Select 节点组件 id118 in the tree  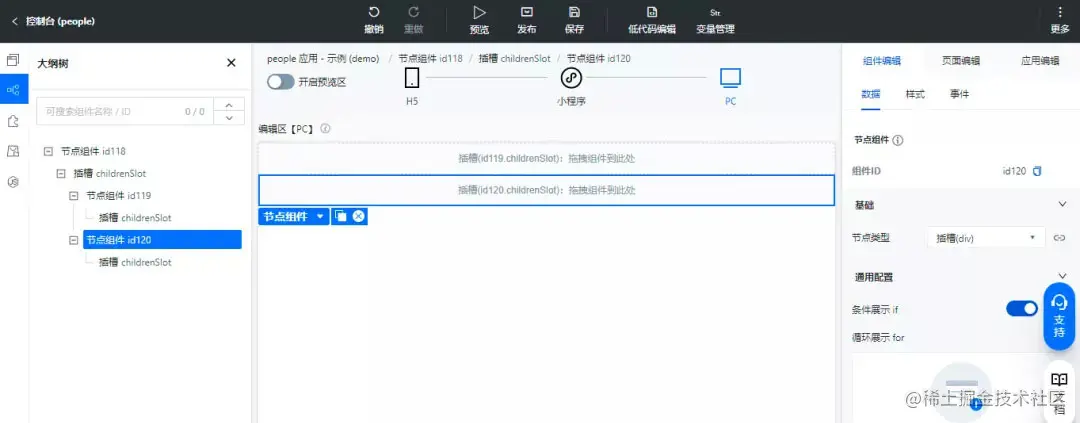pos(93,151)
